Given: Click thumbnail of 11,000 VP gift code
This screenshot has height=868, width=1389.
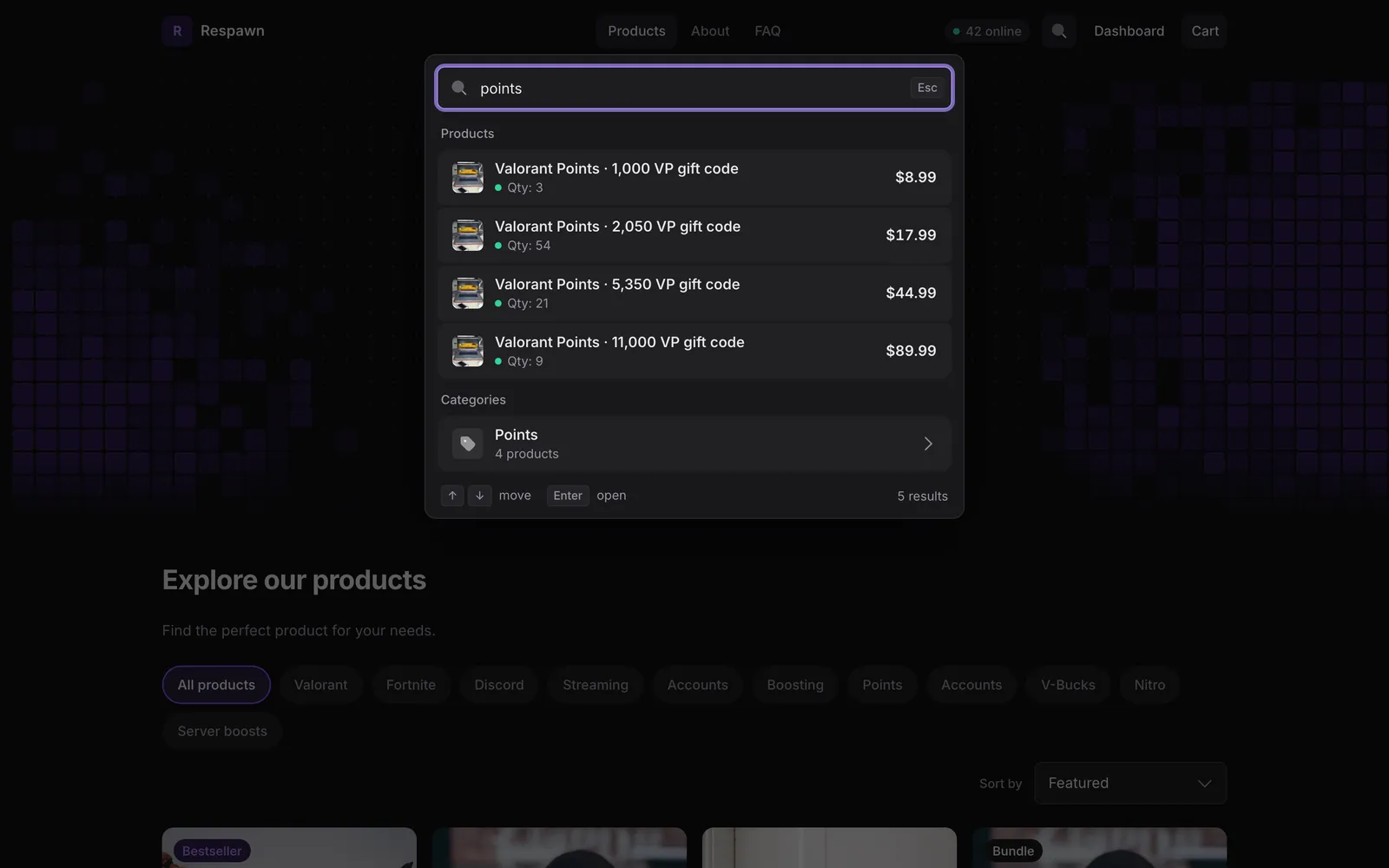Looking at the screenshot, I should (468, 351).
